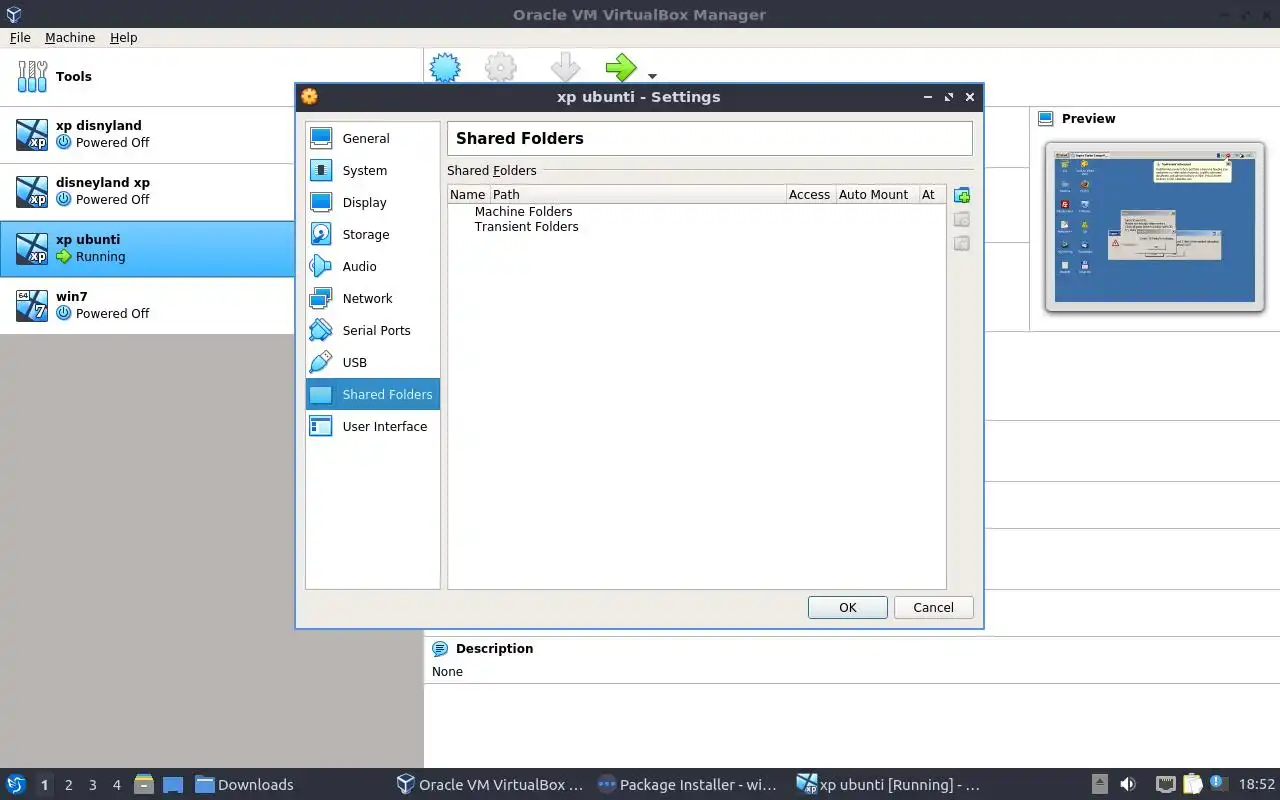This screenshot has height=800, width=1280.
Task: Open the taskbar start menu icon
Action: (x=16, y=784)
